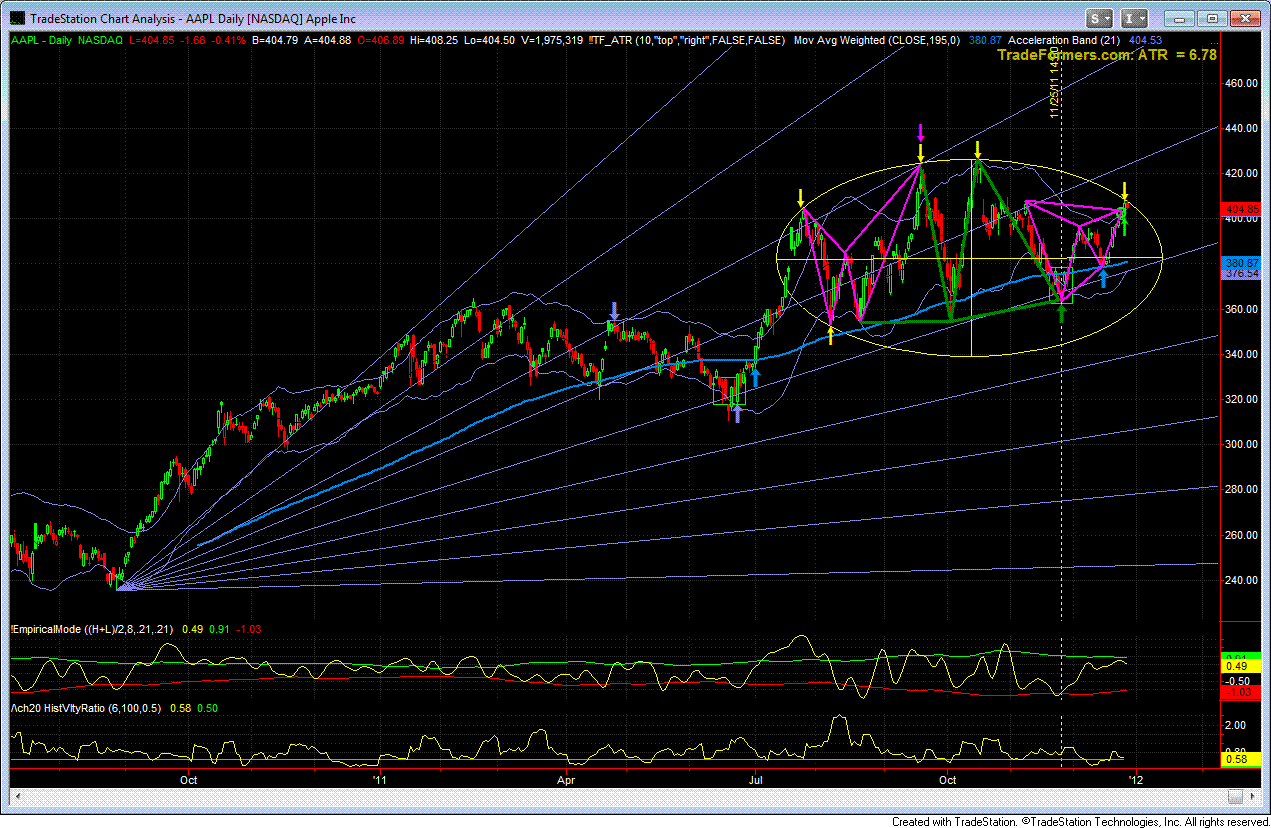Click the 280.00 price axis label
Screen dimensions: 1271x828
pyautogui.click(x=1241, y=489)
